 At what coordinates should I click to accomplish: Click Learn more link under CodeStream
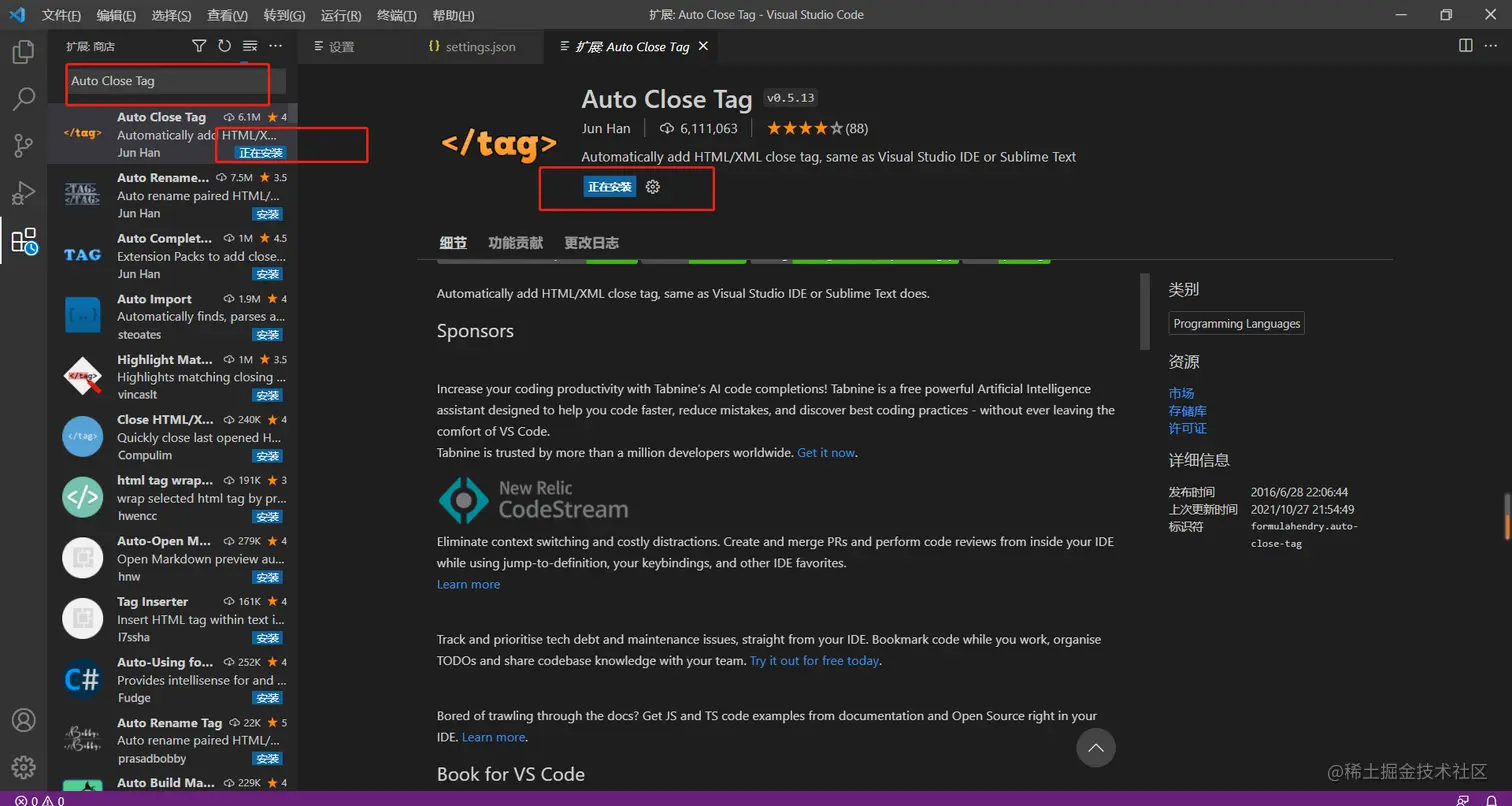(468, 584)
